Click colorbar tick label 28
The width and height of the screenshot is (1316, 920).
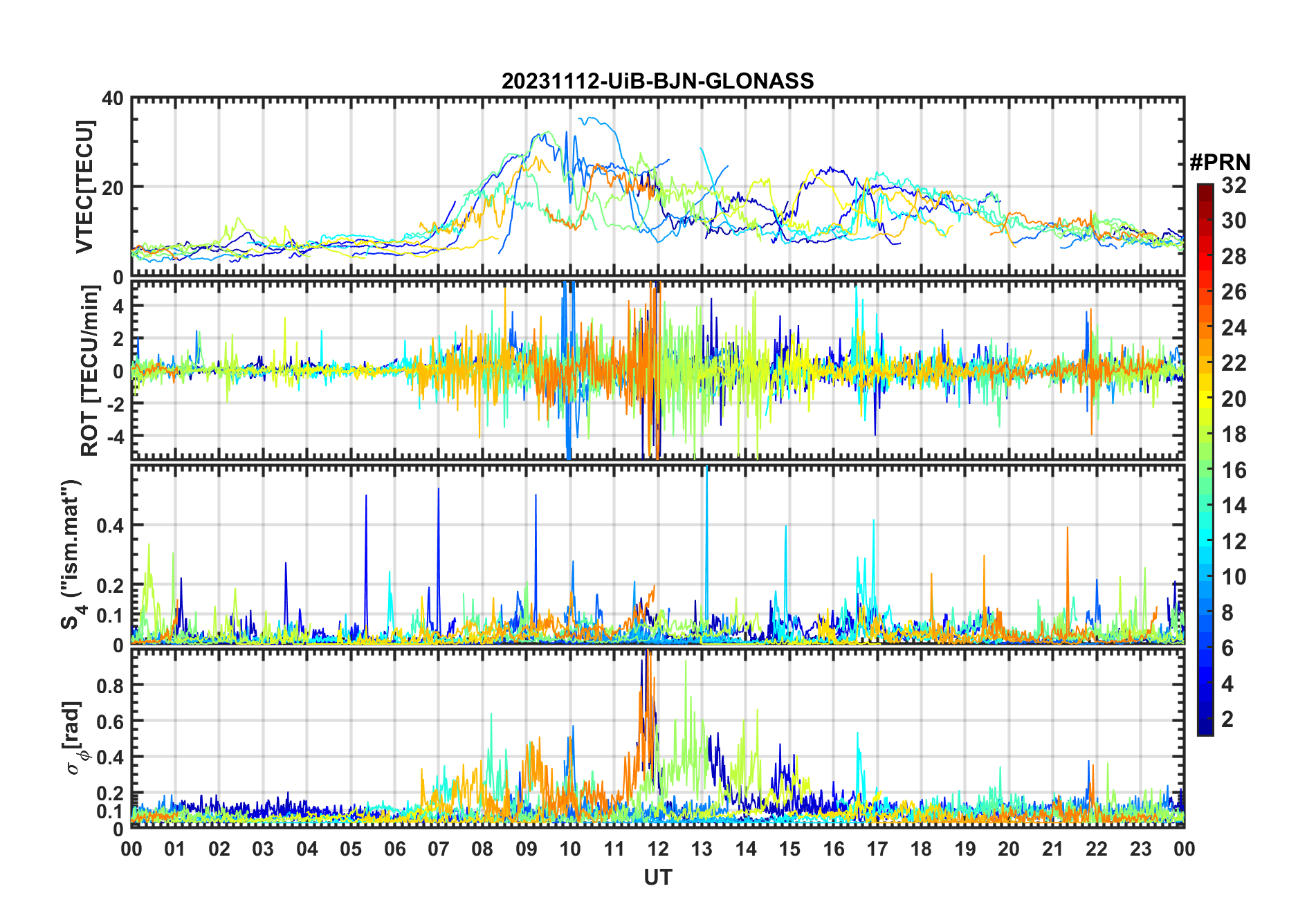tap(1234, 257)
